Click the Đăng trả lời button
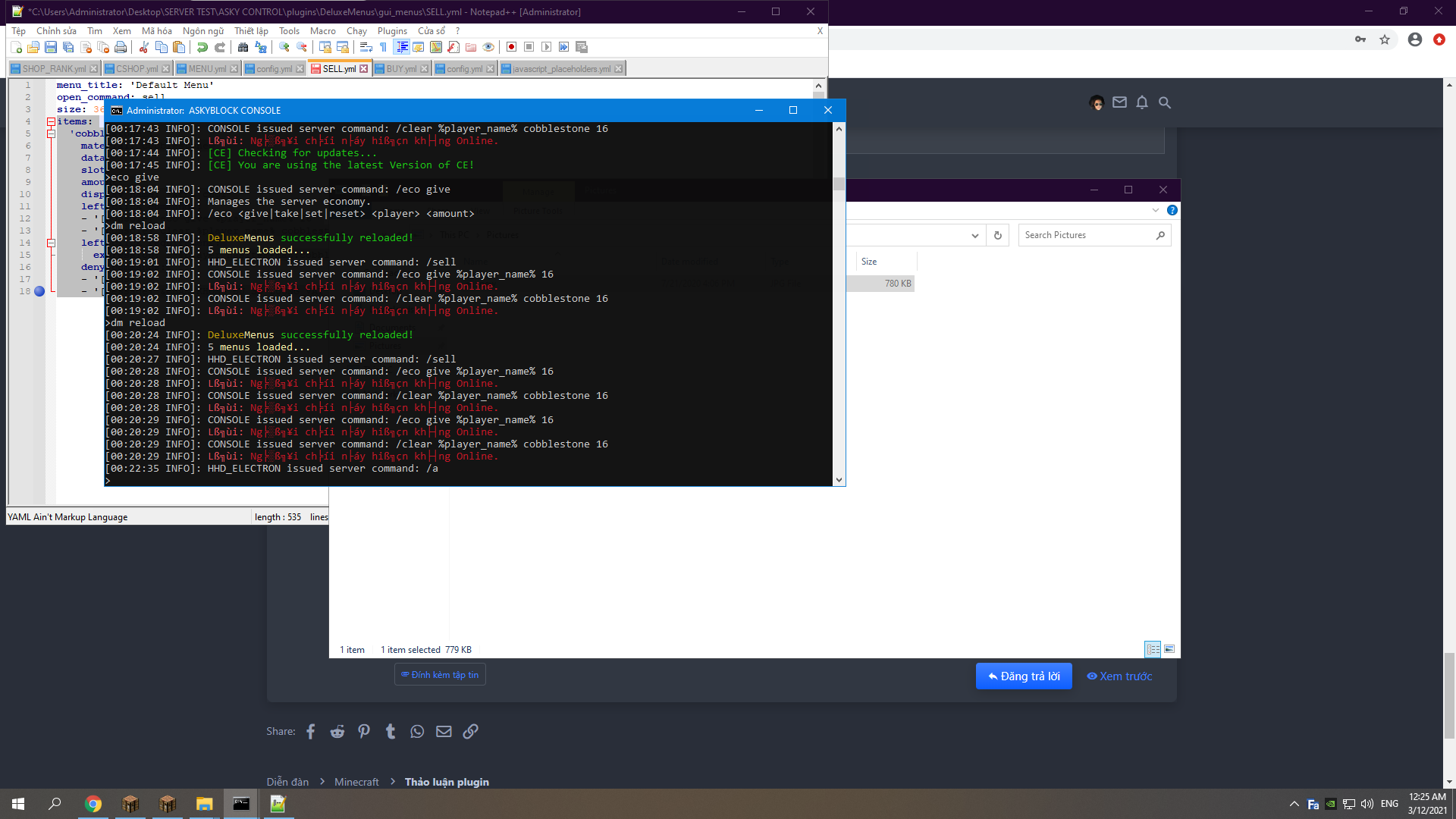1456x819 pixels. pos(1024,676)
